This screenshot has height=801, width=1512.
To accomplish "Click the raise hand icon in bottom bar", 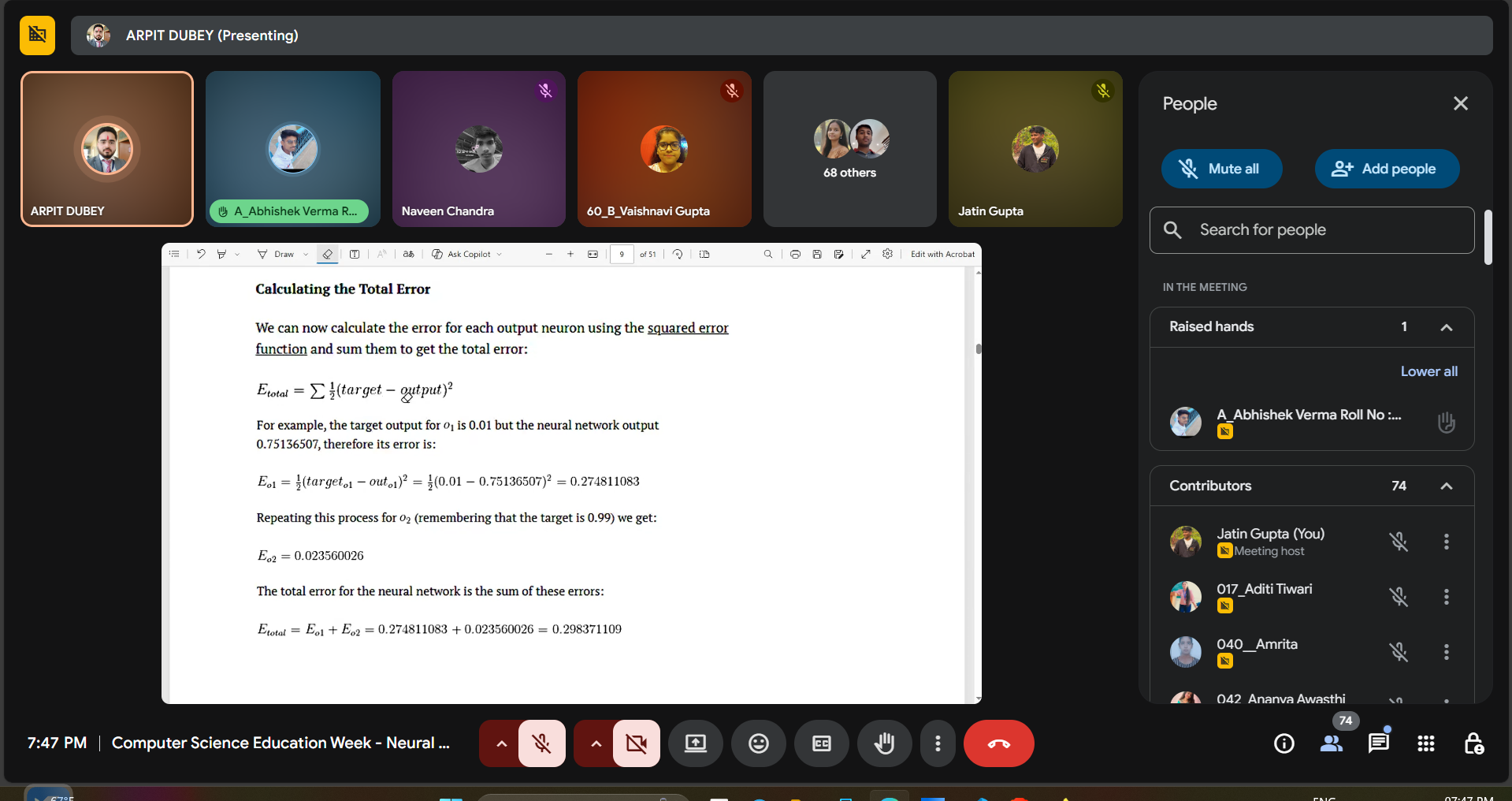I will point(884,743).
